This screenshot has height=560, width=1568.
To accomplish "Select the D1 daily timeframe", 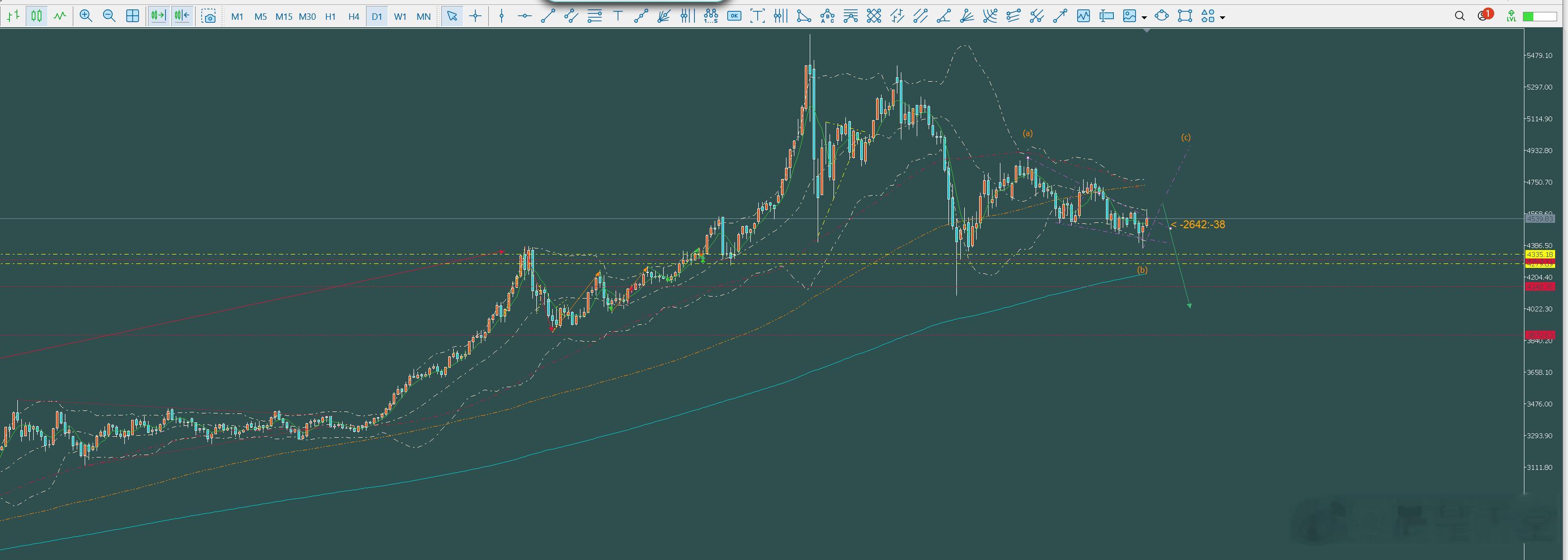I will tap(377, 16).
